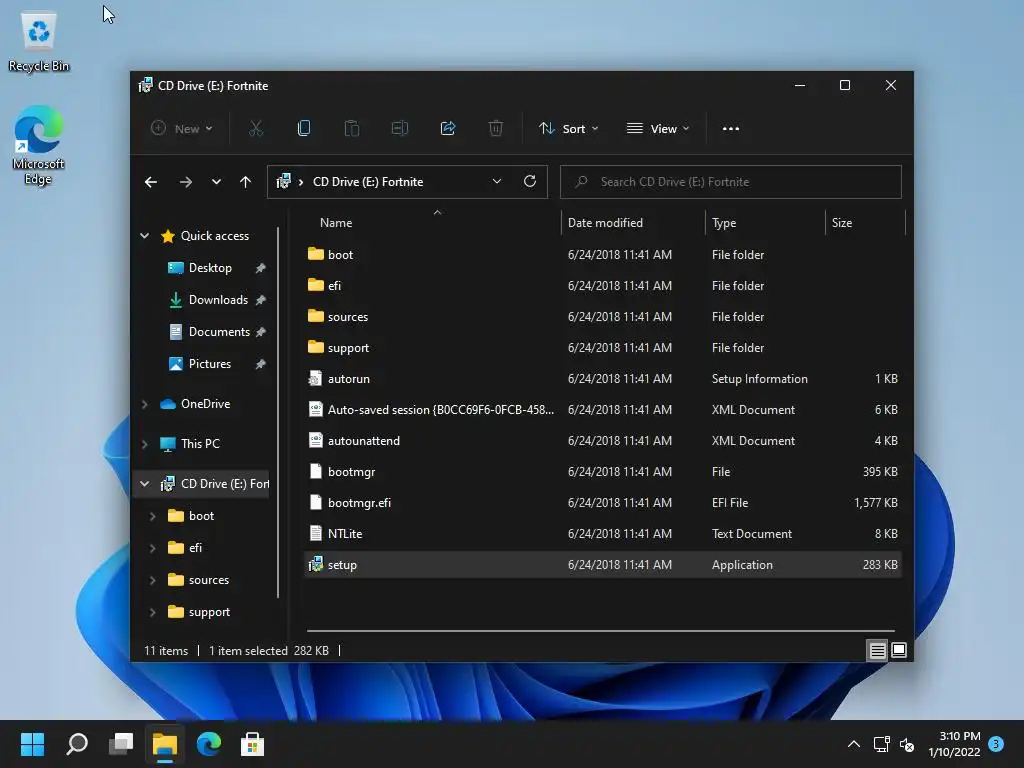Click the Share icon in toolbar
1024x768 pixels.
pyautogui.click(x=448, y=129)
